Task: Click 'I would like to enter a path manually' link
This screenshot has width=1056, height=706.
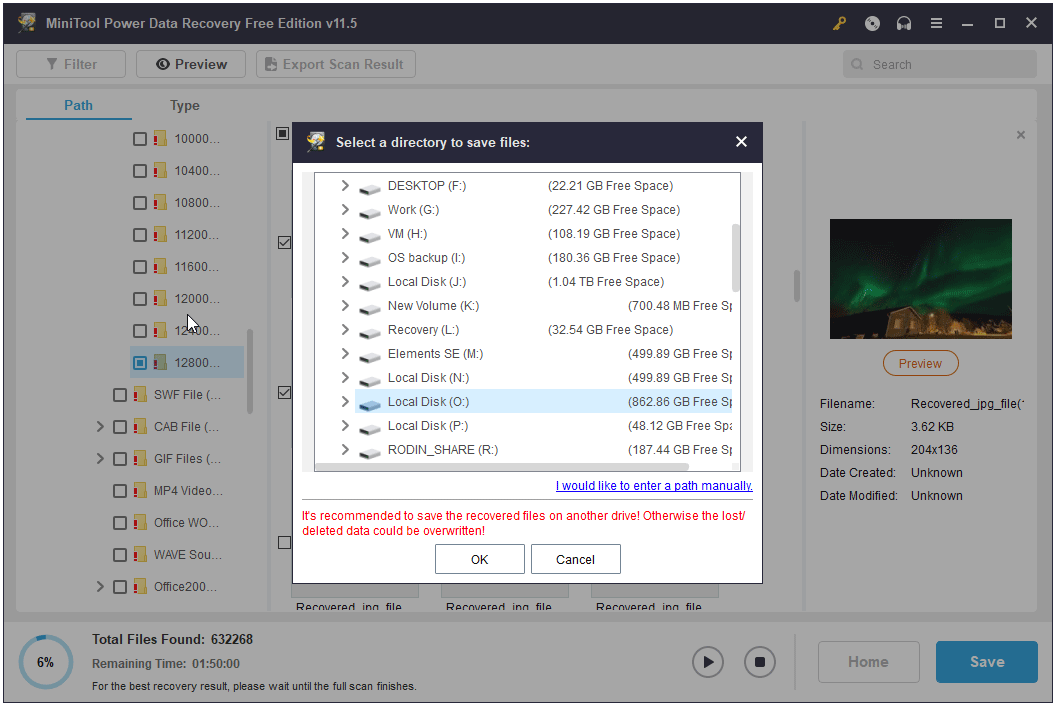Action: pyautogui.click(x=654, y=486)
